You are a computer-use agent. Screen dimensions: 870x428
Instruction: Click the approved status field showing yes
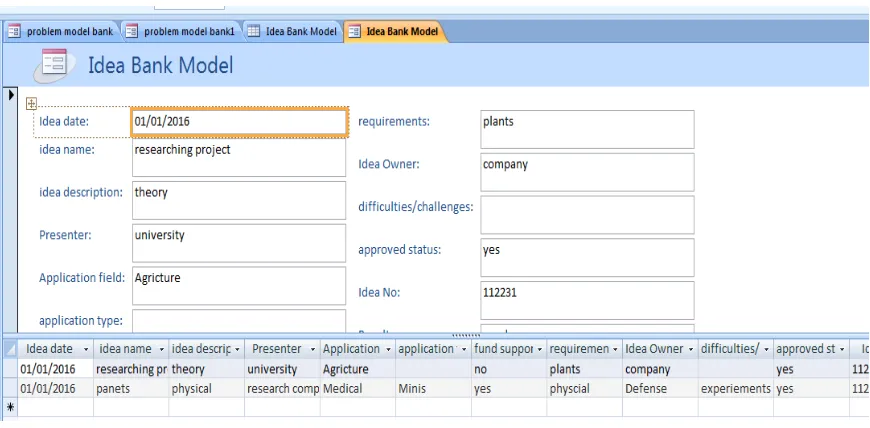tap(587, 258)
